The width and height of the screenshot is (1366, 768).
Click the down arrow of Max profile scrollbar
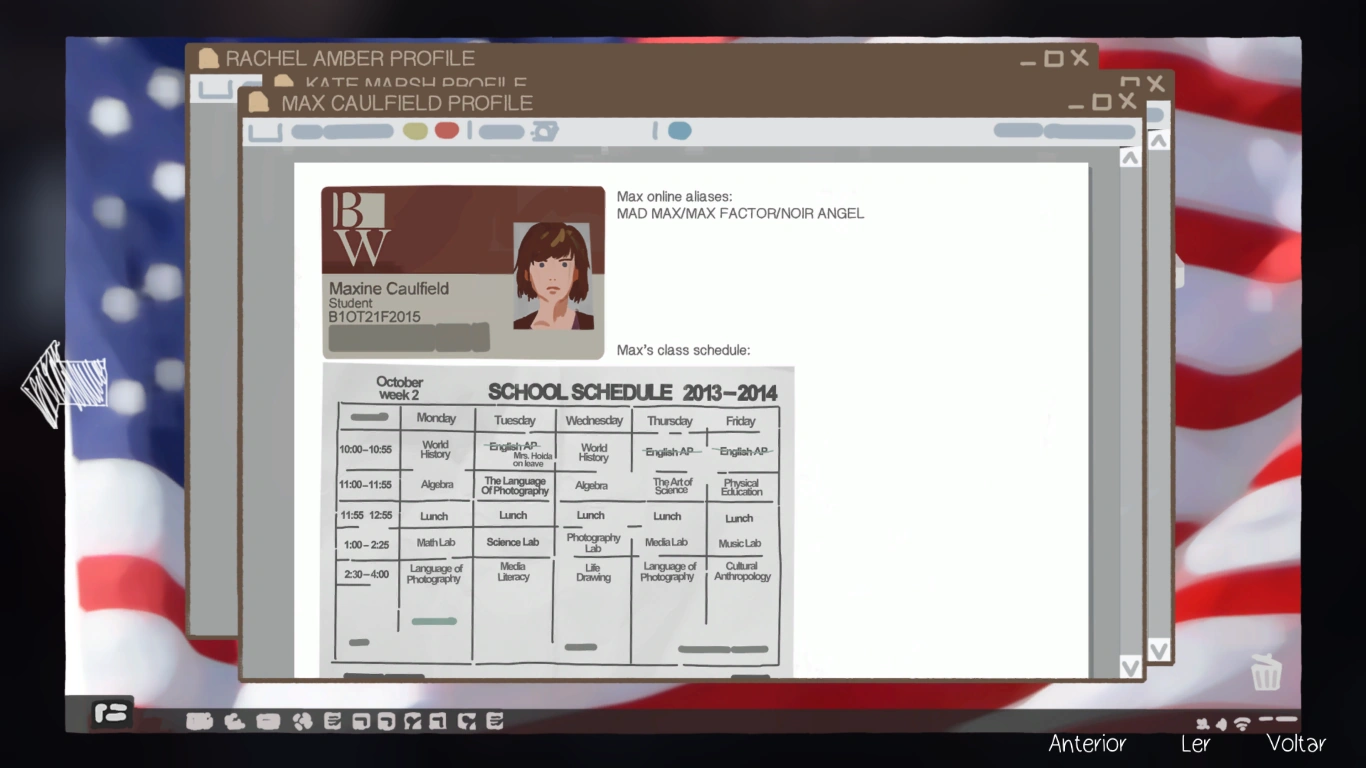1130,666
